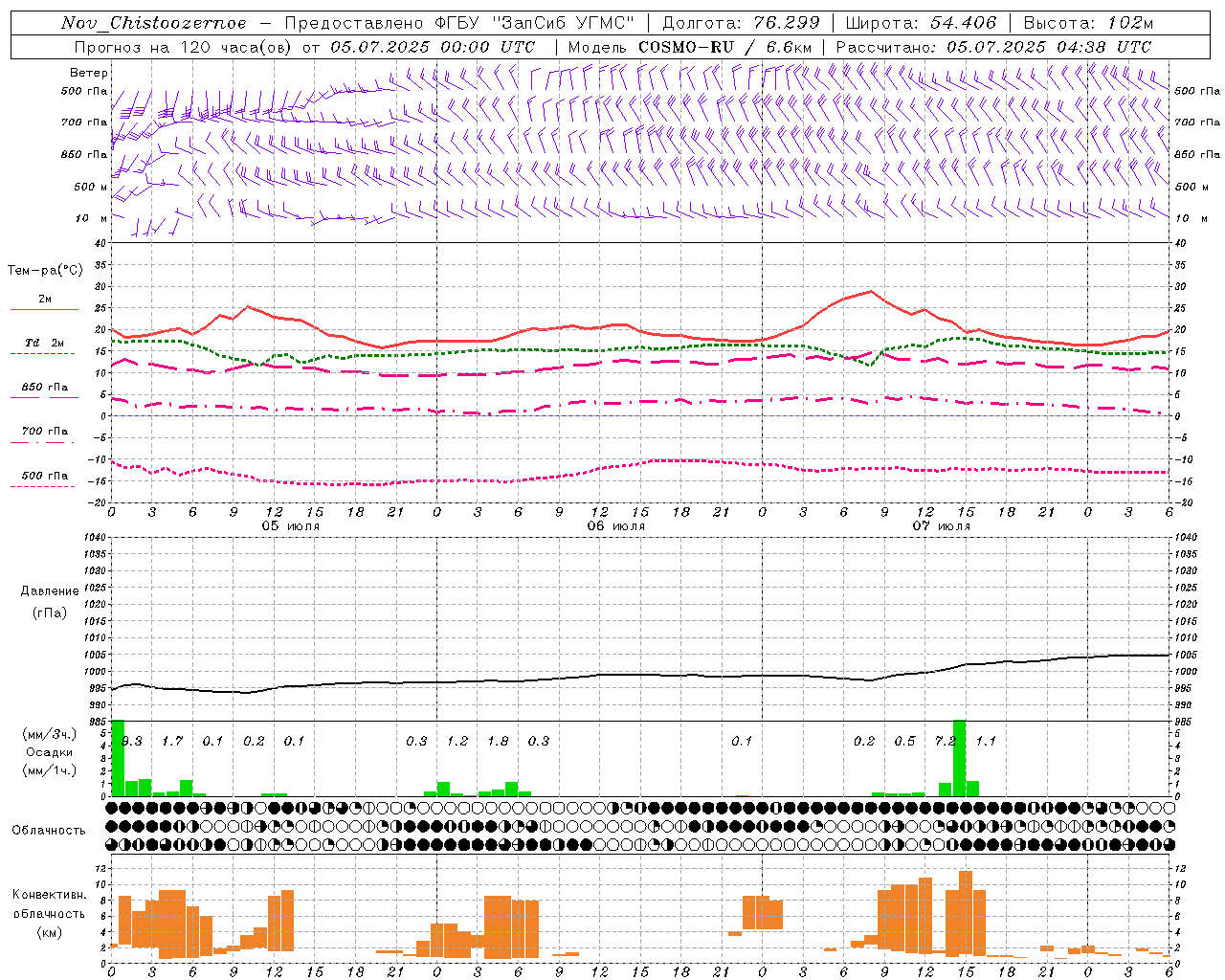Click the 1.1 precipitation total value

click(986, 741)
